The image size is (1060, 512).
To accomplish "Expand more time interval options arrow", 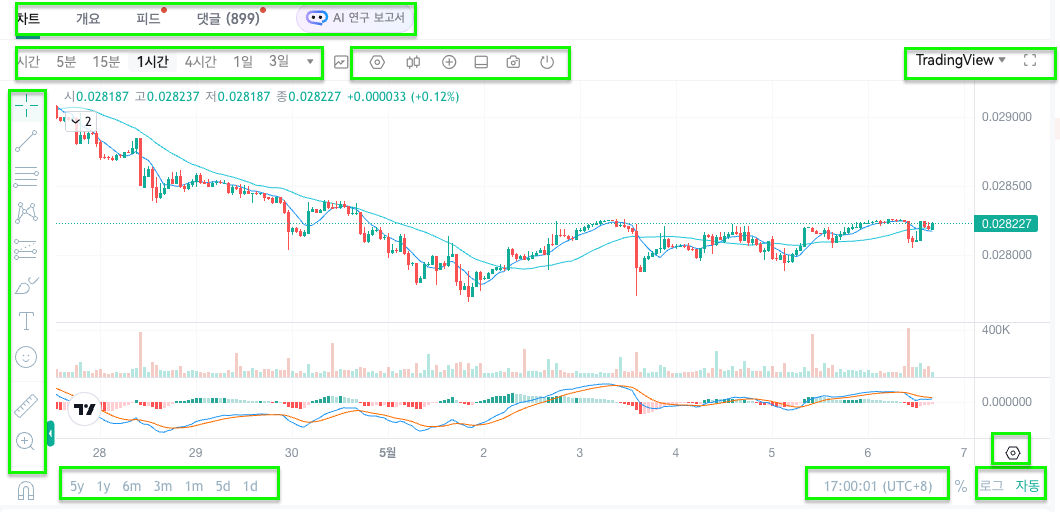I will (x=310, y=62).
